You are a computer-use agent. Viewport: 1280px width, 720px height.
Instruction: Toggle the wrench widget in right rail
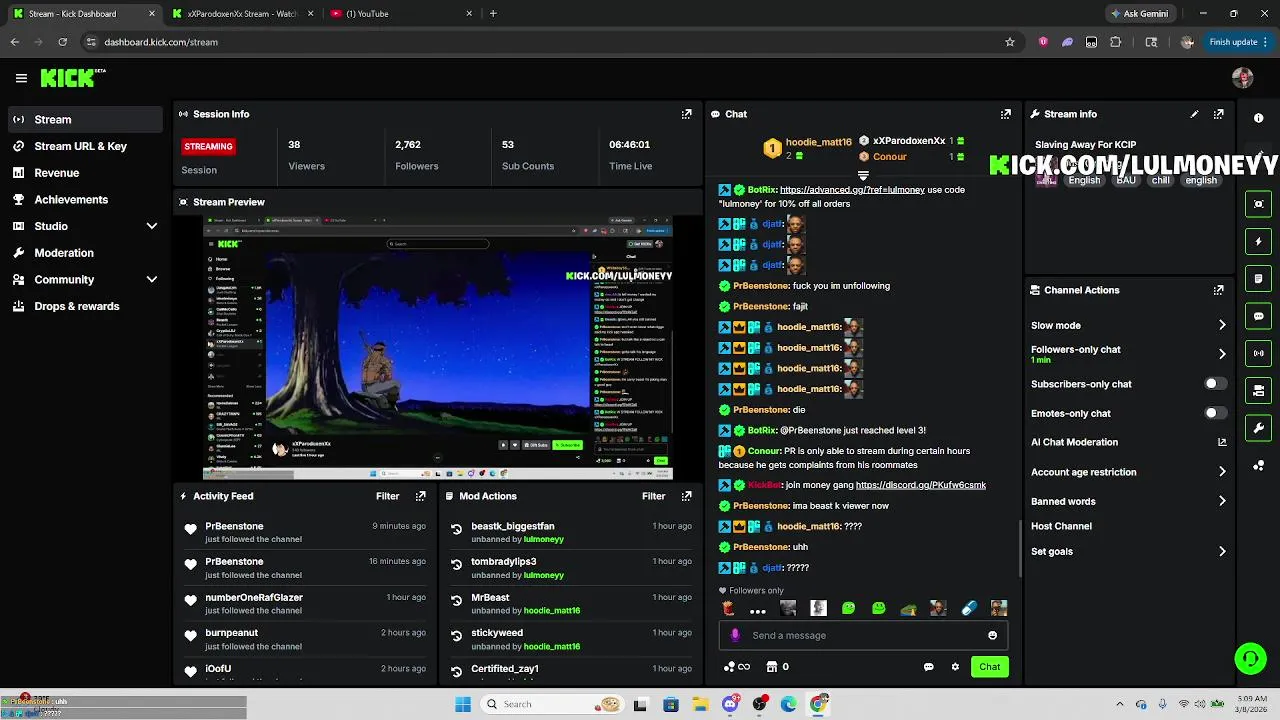(x=1258, y=428)
